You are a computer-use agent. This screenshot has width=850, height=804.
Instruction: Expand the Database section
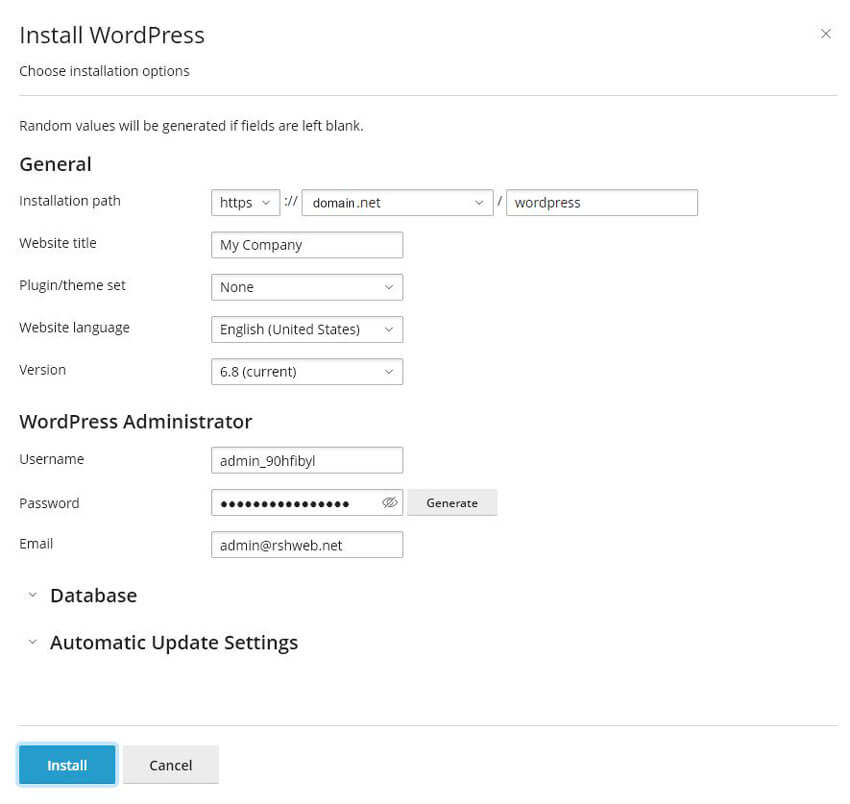93,595
